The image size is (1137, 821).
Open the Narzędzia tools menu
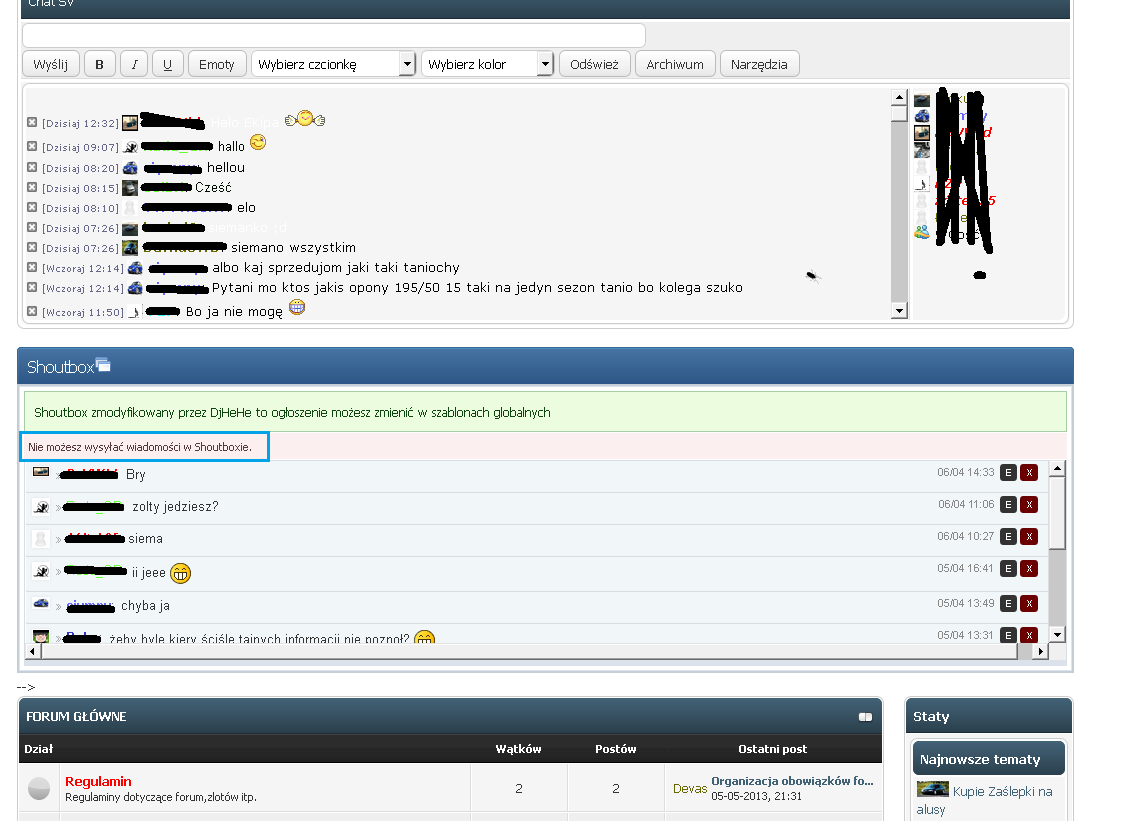759,65
